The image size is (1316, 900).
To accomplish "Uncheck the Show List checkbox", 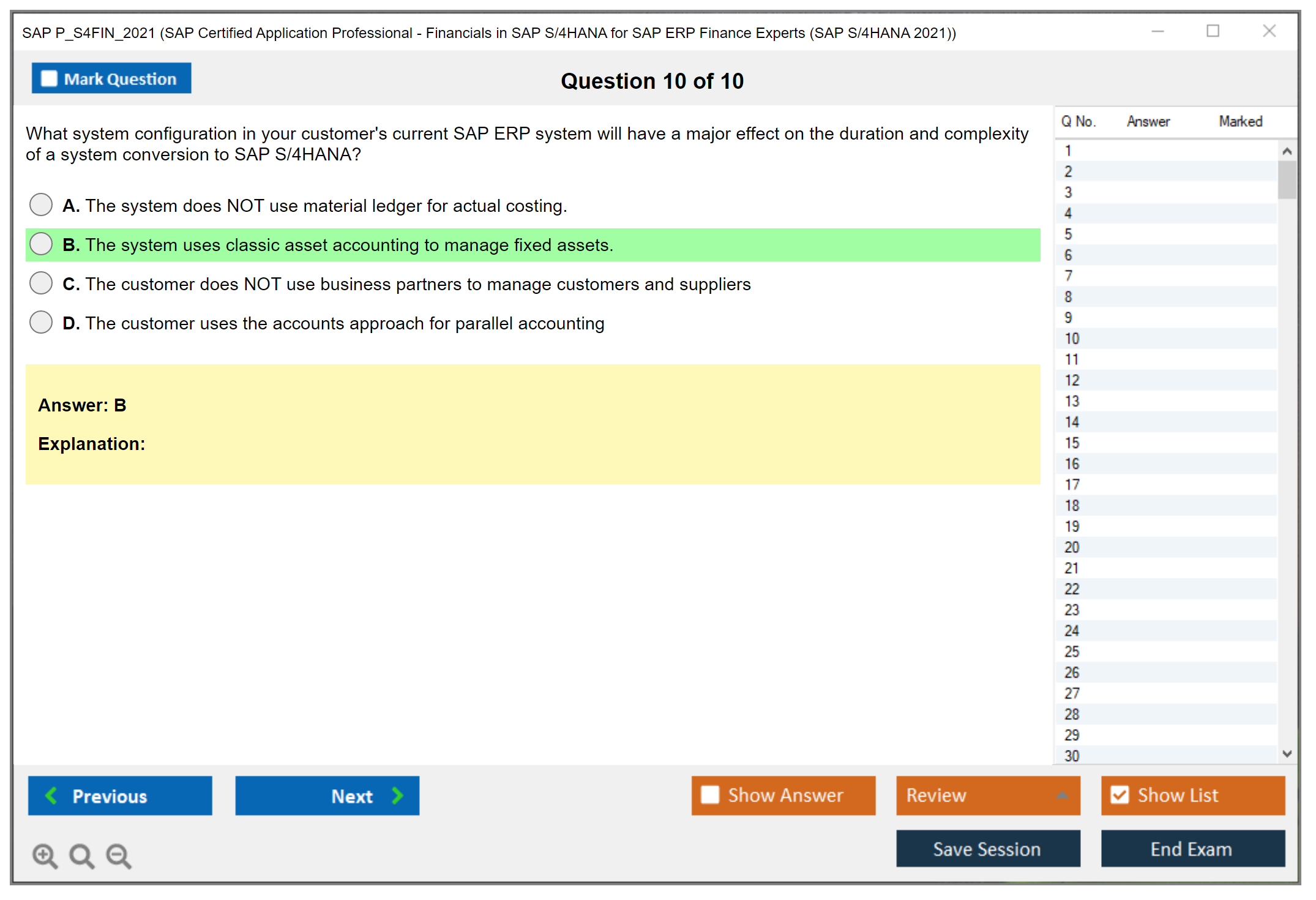I will coord(1120,795).
